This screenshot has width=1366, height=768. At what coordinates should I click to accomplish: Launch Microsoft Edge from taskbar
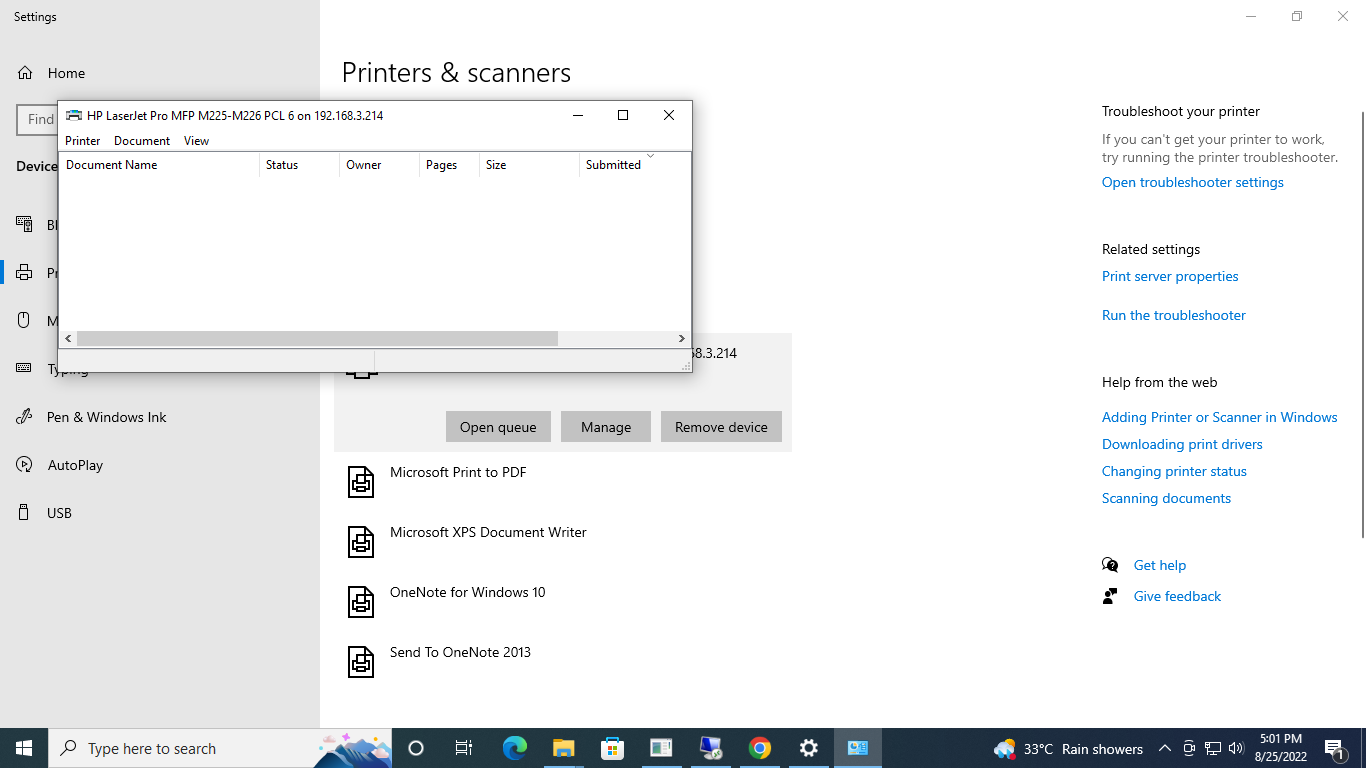coord(514,748)
